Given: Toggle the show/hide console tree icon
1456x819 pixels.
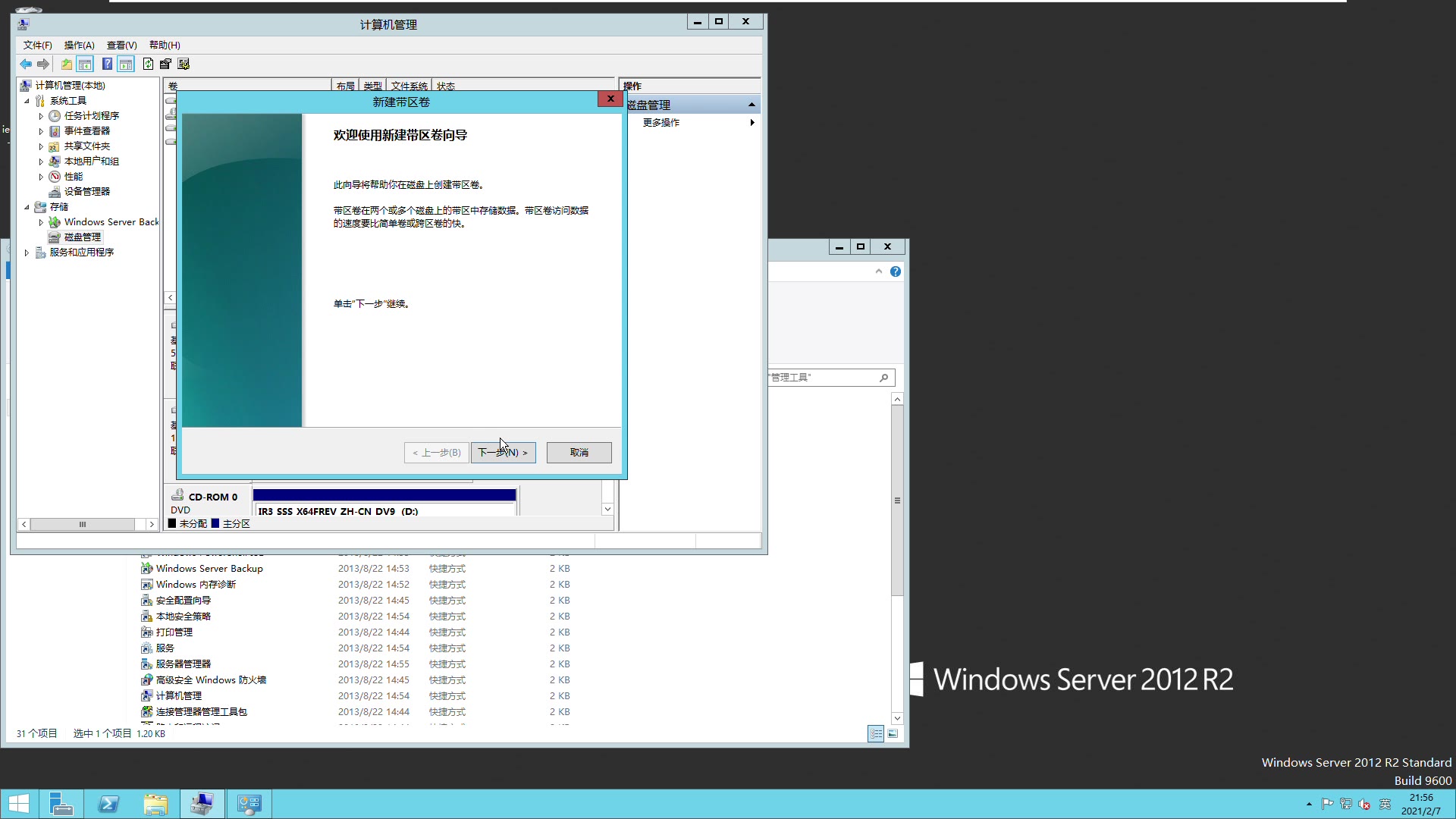Looking at the screenshot, I should coord(85,64).
